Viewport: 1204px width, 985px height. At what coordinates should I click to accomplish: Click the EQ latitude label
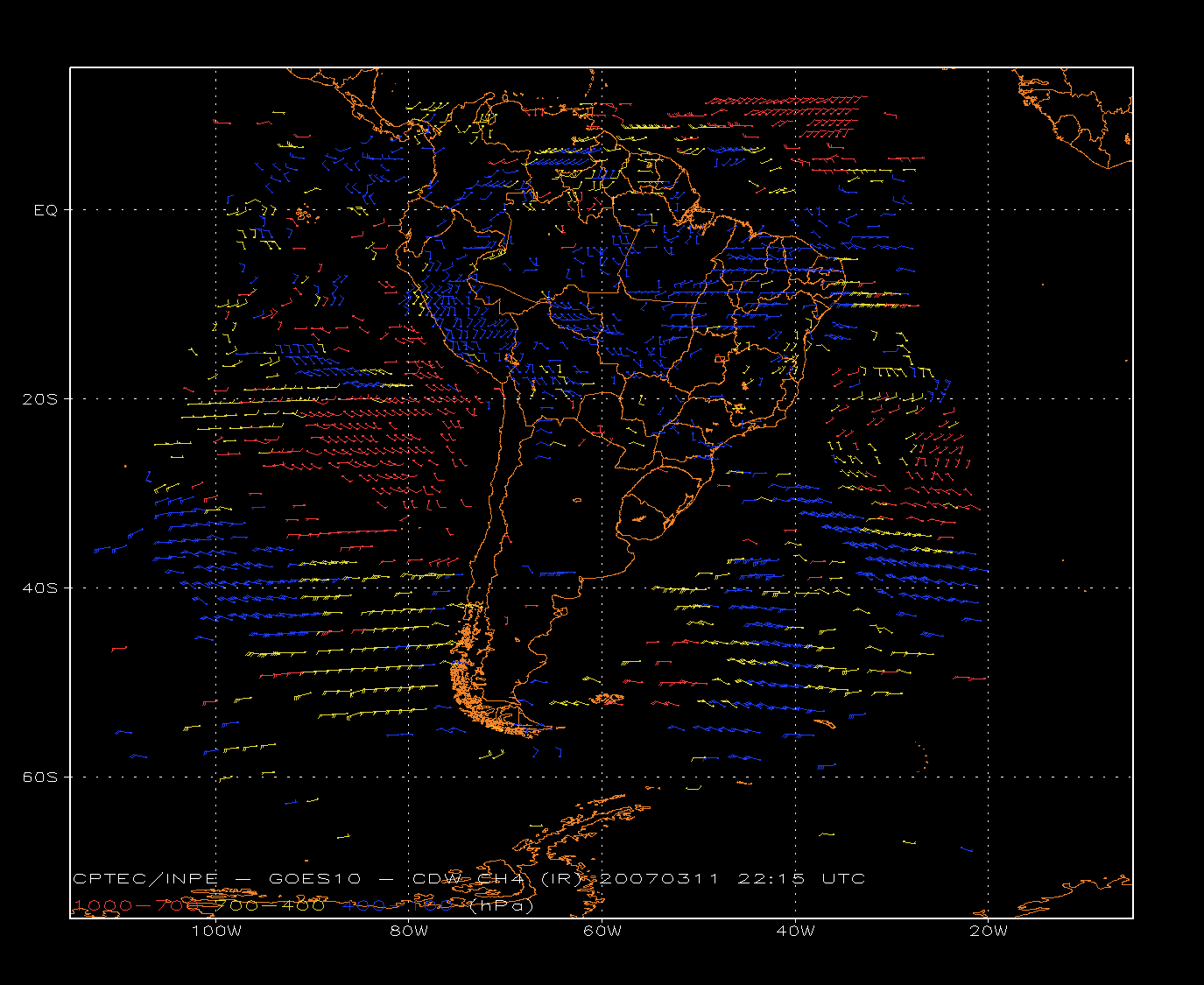(46, 210)
